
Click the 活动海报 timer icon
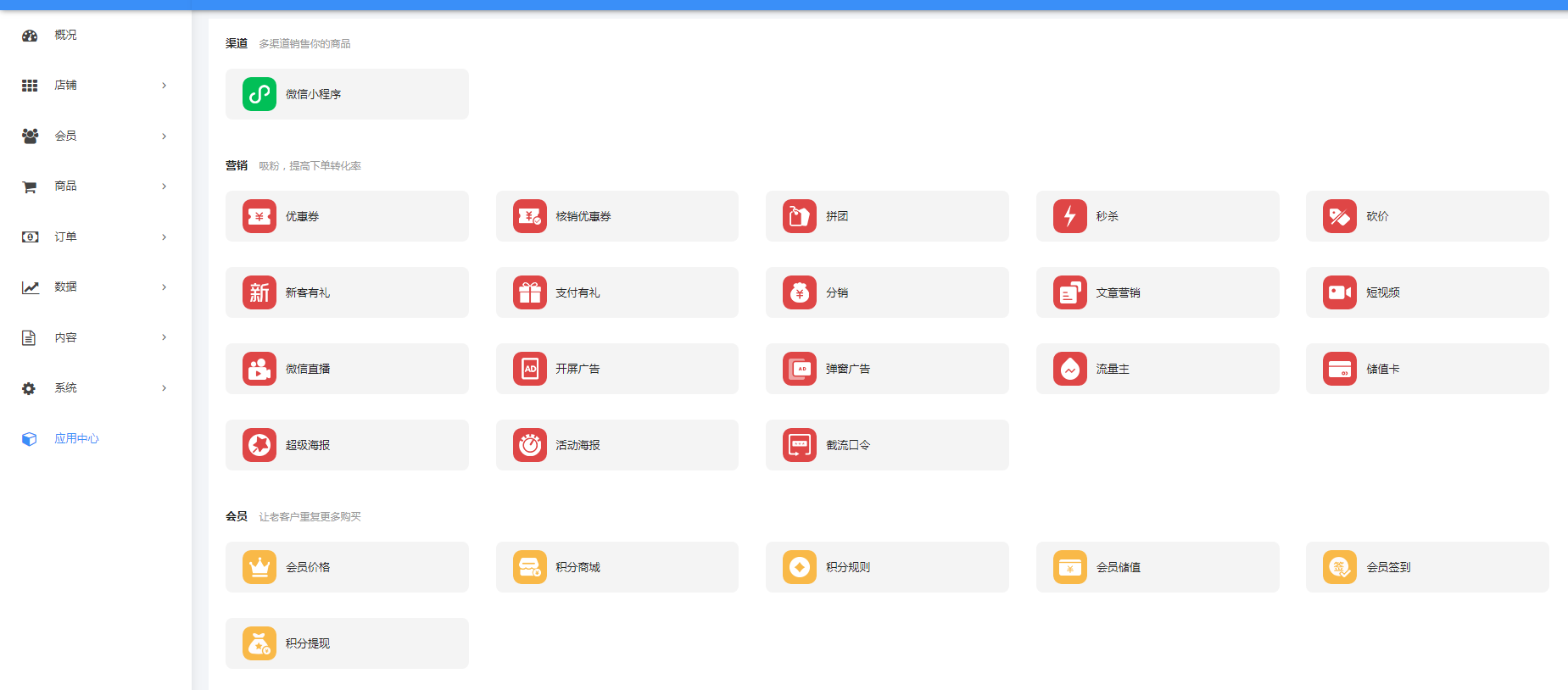pyautogui.click(x=530, y=445)
